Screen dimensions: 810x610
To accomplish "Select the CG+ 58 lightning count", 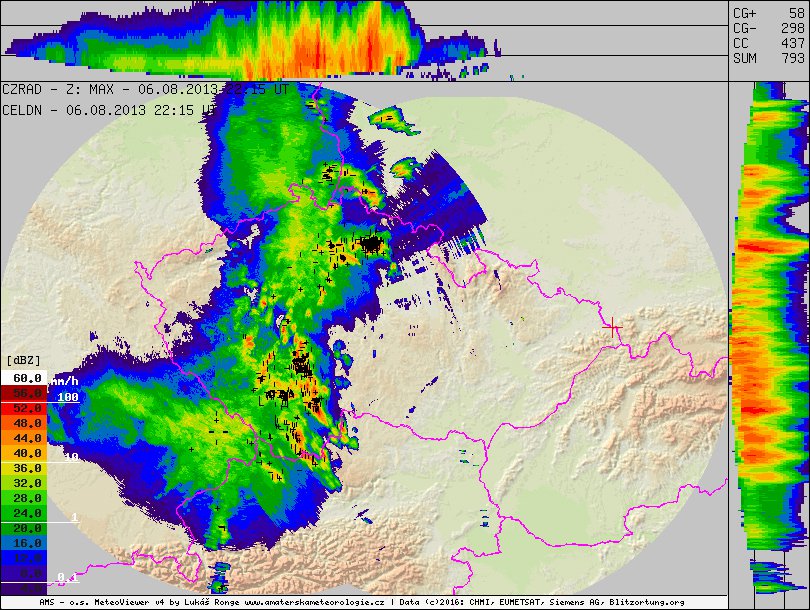I will tap(769, 13).
